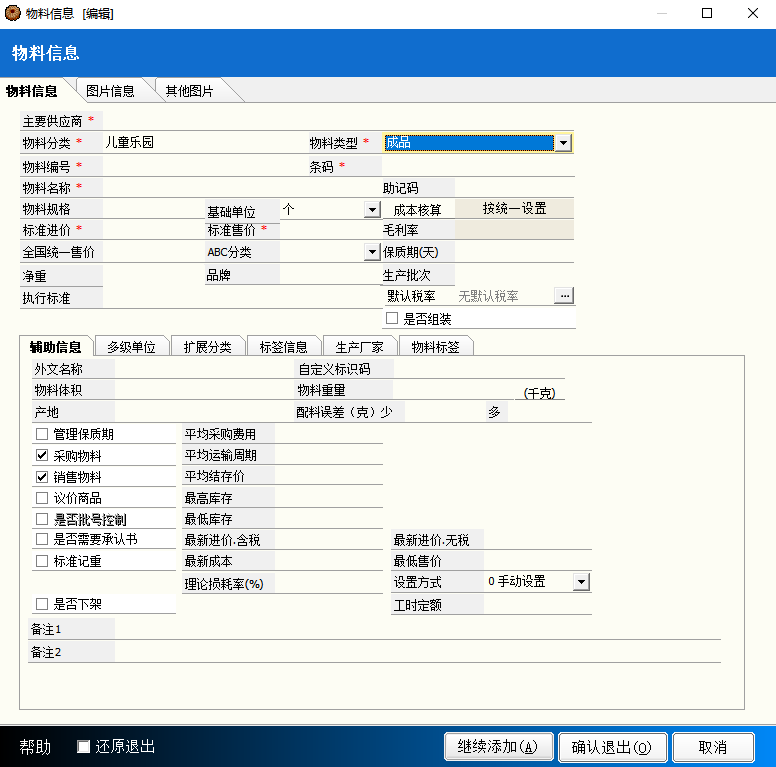Uncheck 销售物料 checkbox
The width and height of the screenshot is (776, 767).
(x=42, y=477)
